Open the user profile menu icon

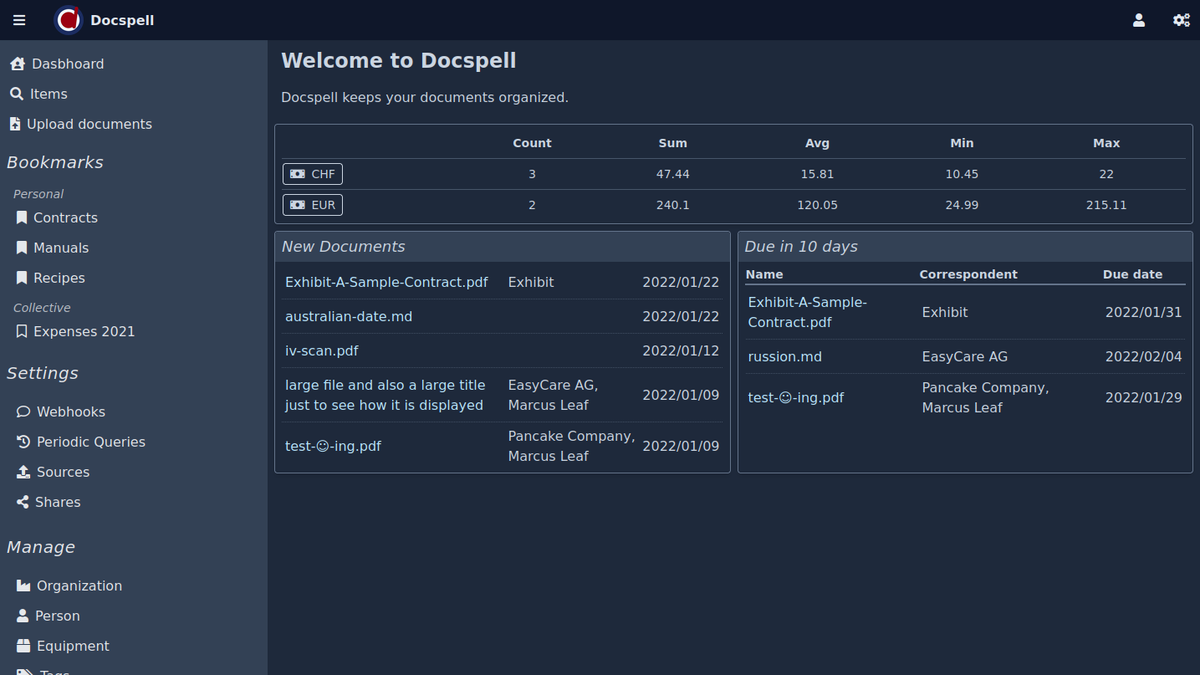click(1138, 20)
